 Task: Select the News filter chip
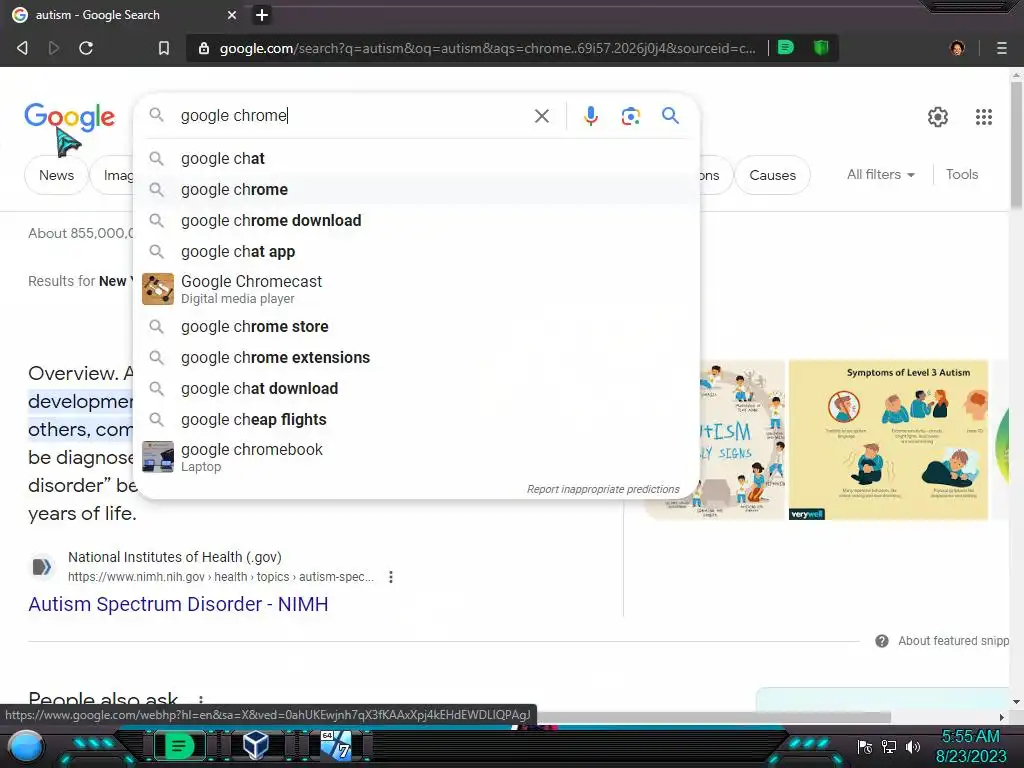[x=56, y=175]
